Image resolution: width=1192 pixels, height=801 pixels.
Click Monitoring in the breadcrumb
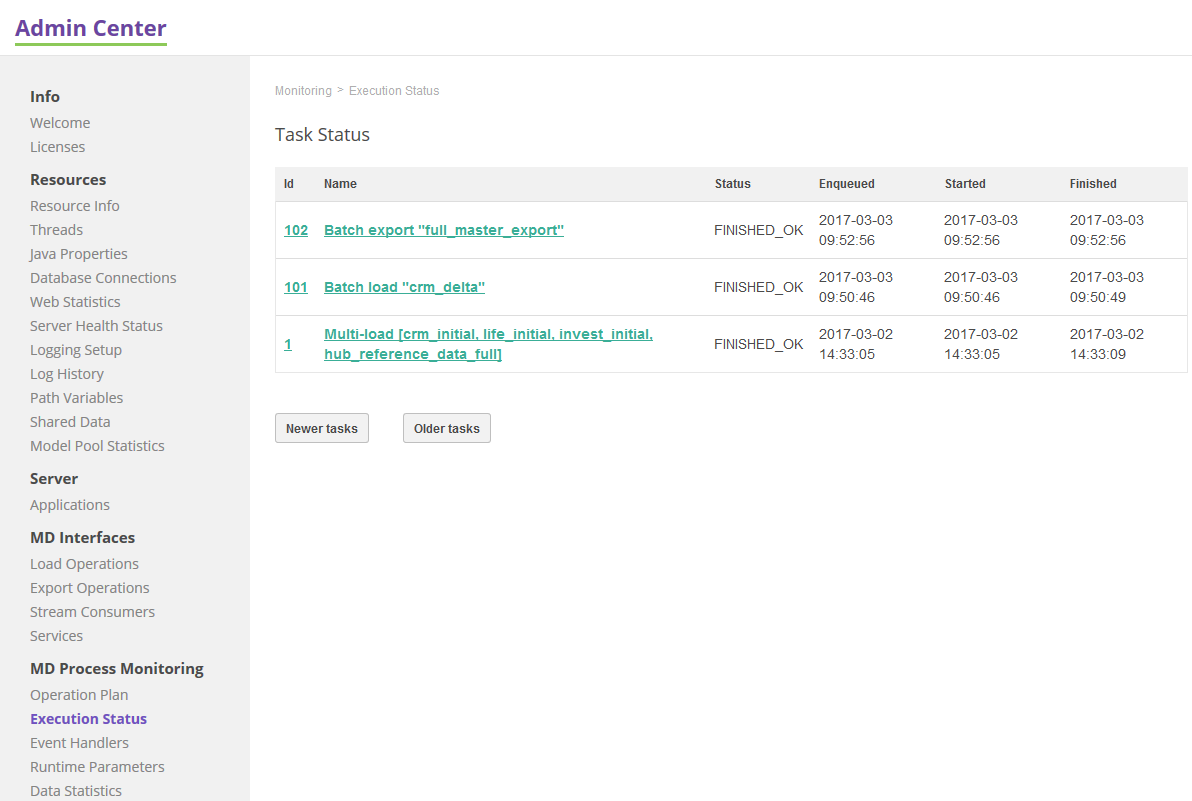point(303,91)
